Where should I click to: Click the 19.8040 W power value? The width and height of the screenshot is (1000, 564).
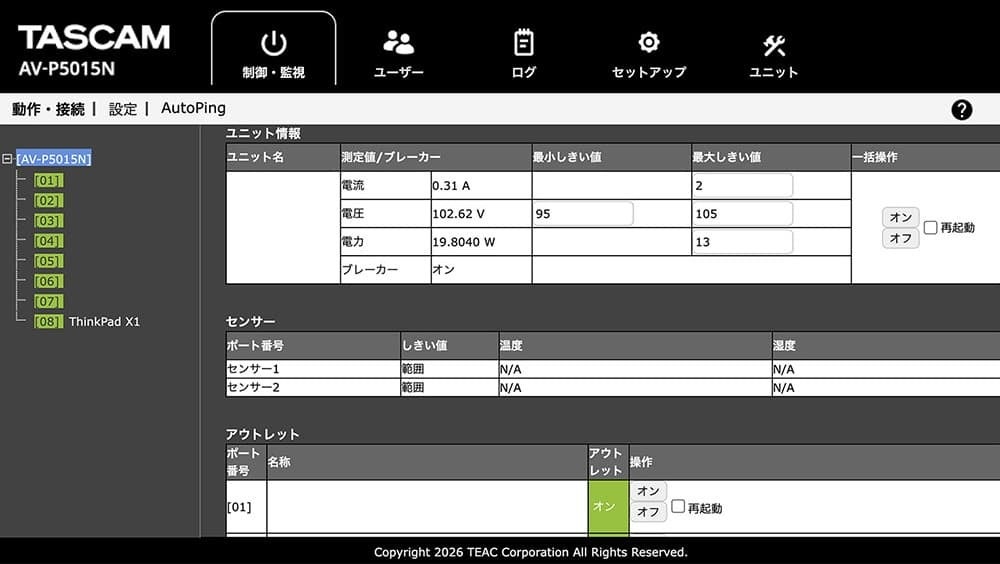(464, 242)
